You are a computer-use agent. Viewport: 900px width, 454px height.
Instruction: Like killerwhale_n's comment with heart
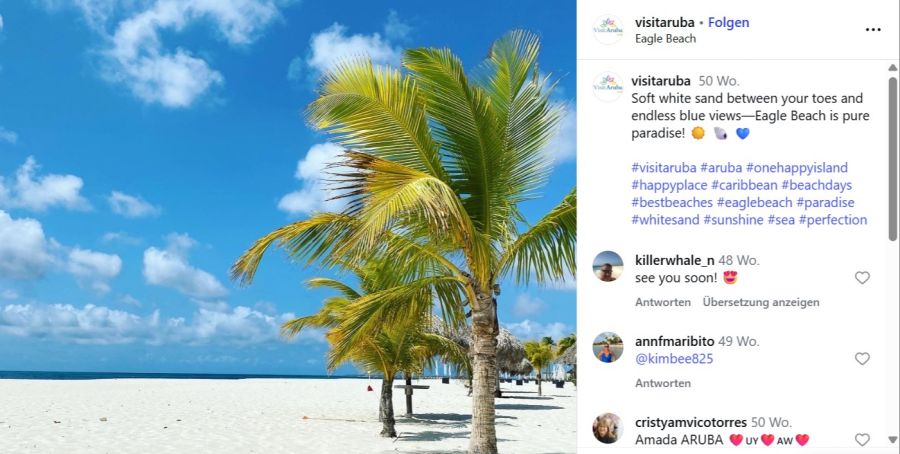pyautogui.click(x=862, y=278)
